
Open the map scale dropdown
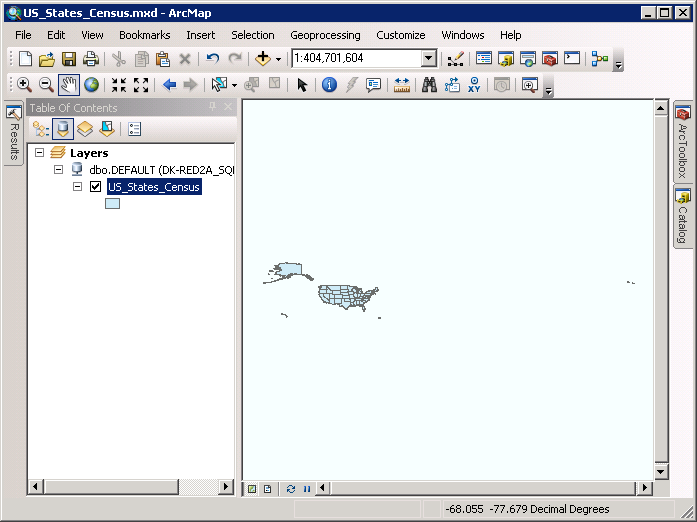pos(429,58)
